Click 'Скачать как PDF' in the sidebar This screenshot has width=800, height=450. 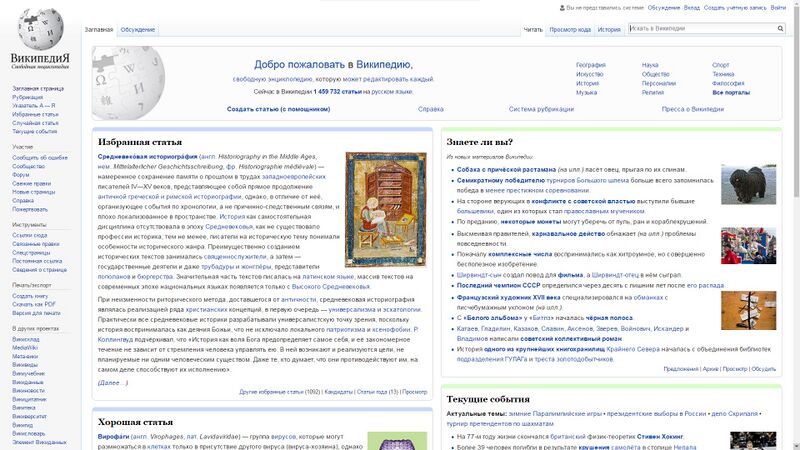point(34,305)
